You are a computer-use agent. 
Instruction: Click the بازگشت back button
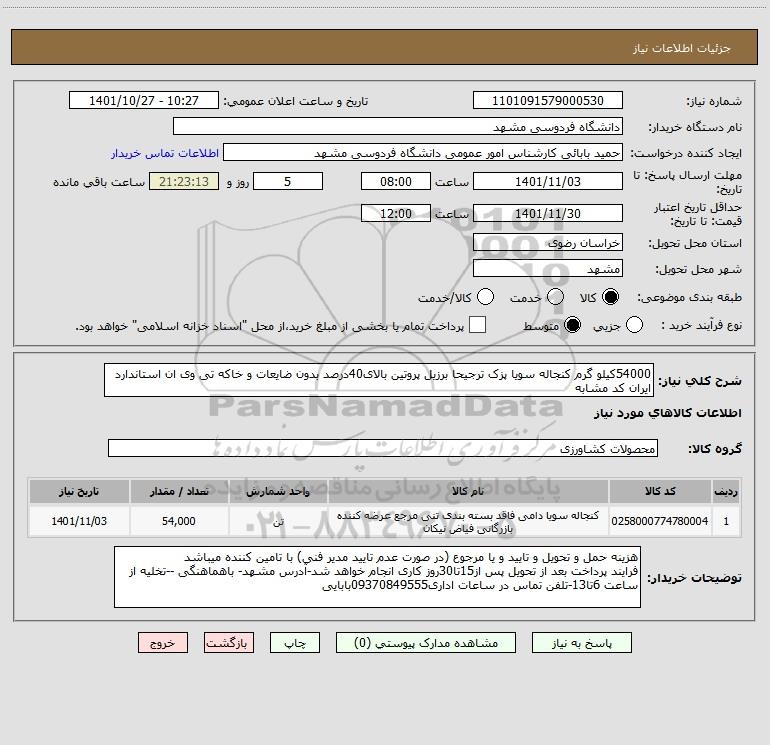[x=229, y=643]
